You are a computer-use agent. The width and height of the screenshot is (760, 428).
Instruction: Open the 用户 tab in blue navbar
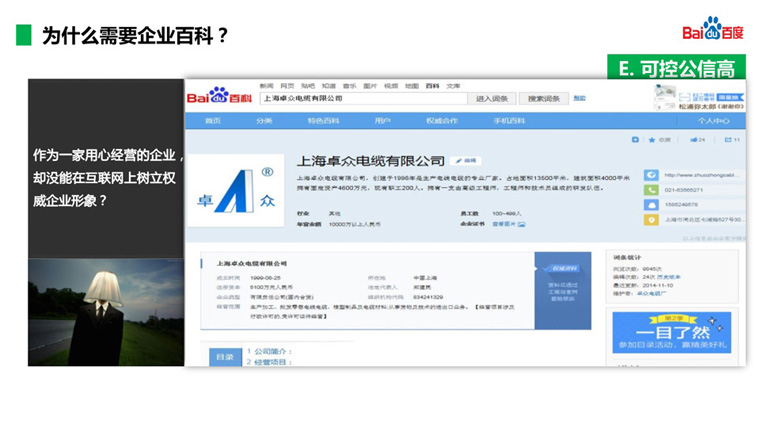click(x=382, y=121)
